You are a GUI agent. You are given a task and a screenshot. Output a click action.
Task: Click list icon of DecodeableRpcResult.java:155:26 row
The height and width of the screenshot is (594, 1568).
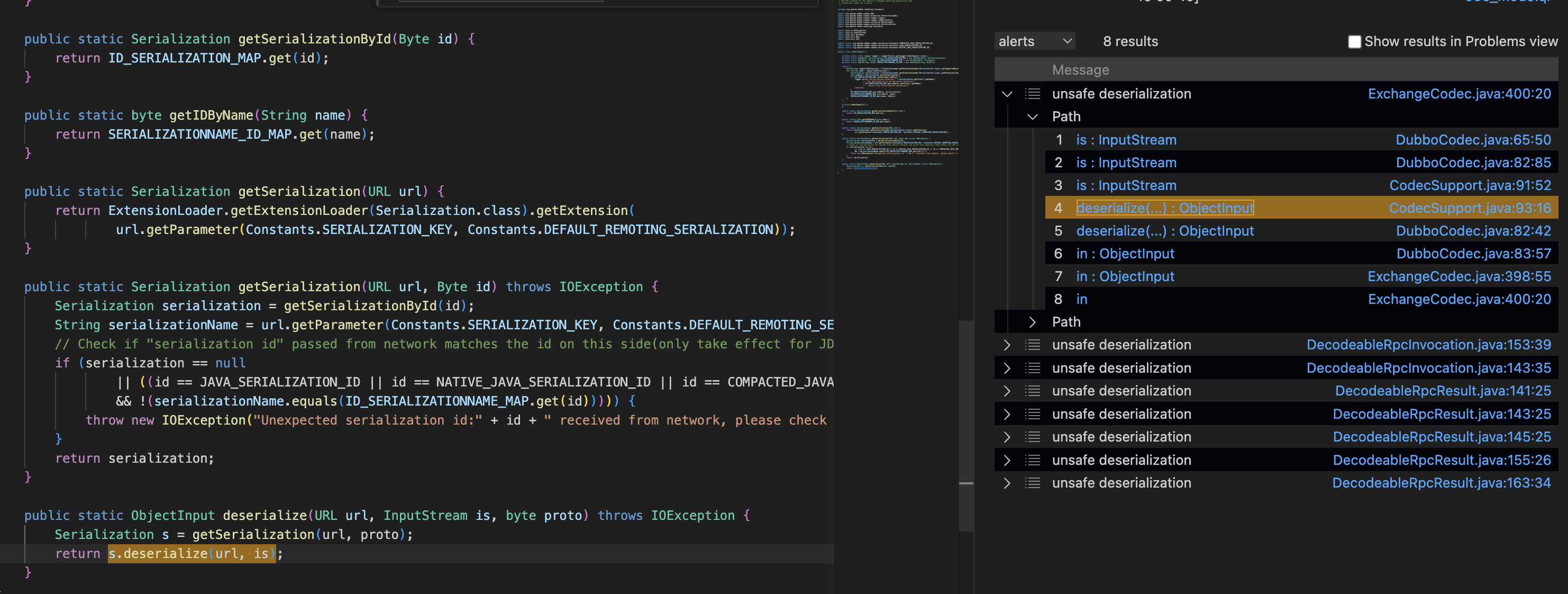click(x=1032, y=460)
